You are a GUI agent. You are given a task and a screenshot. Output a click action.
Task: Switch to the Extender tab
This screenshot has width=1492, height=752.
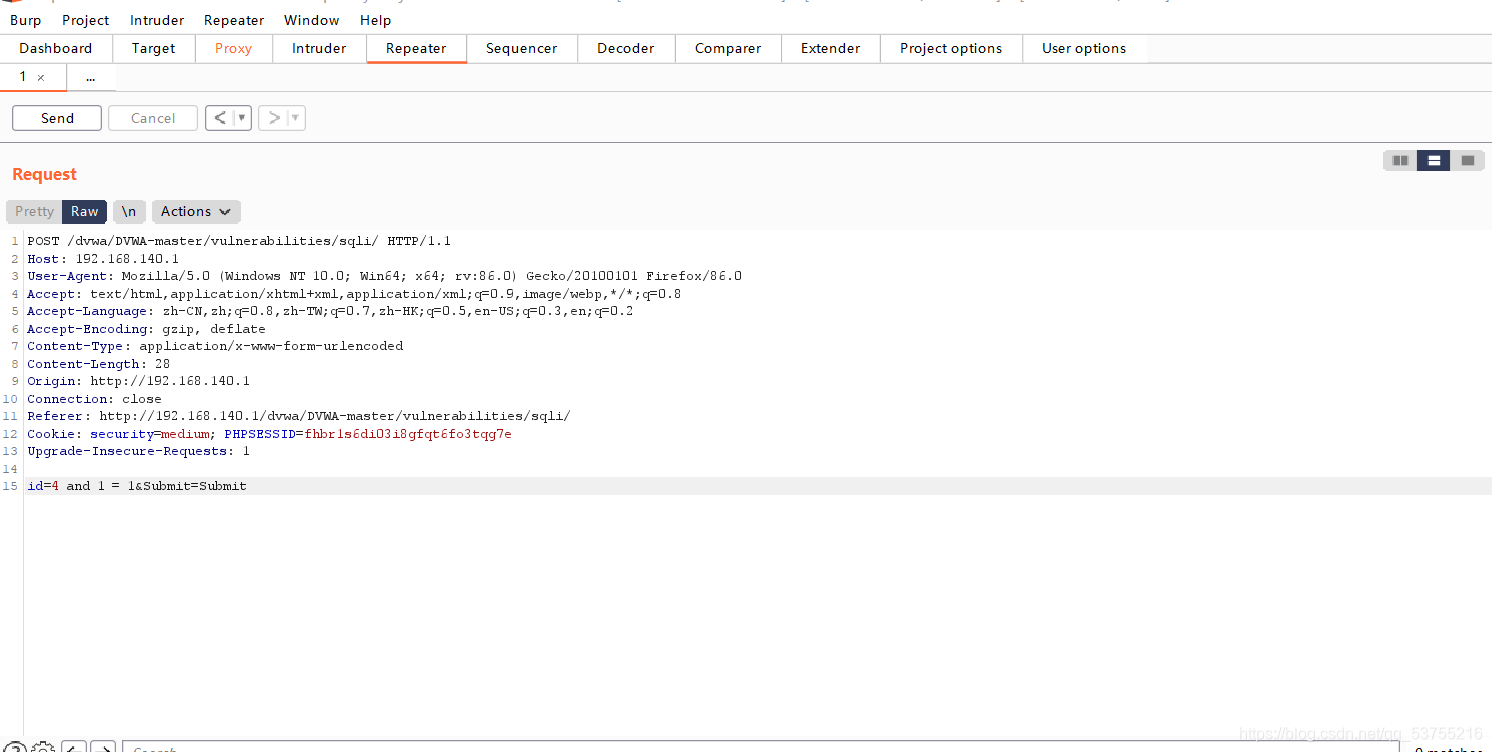(830, 48)
